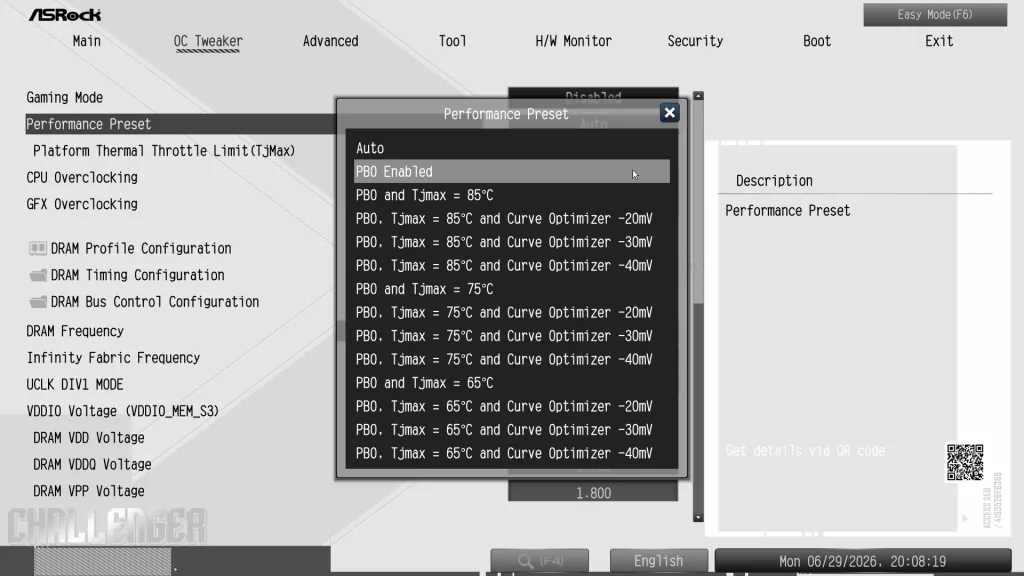This screenshot has height=576, width=1024.
Task: Select PBO Enabled option
Action: [511, 172]
